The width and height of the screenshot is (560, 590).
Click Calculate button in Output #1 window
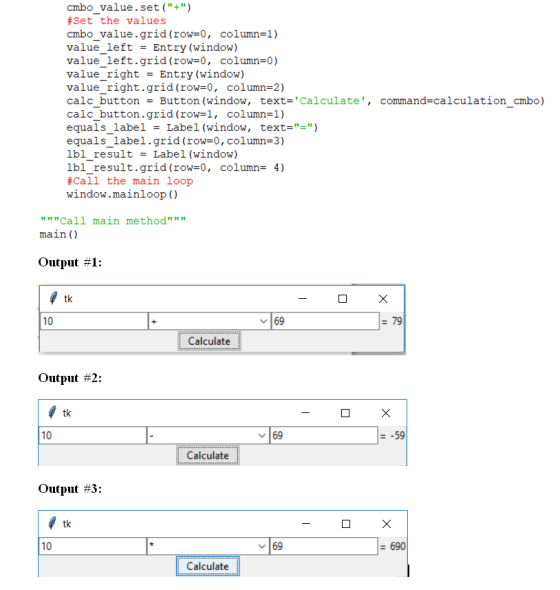[x=209, y=341]
